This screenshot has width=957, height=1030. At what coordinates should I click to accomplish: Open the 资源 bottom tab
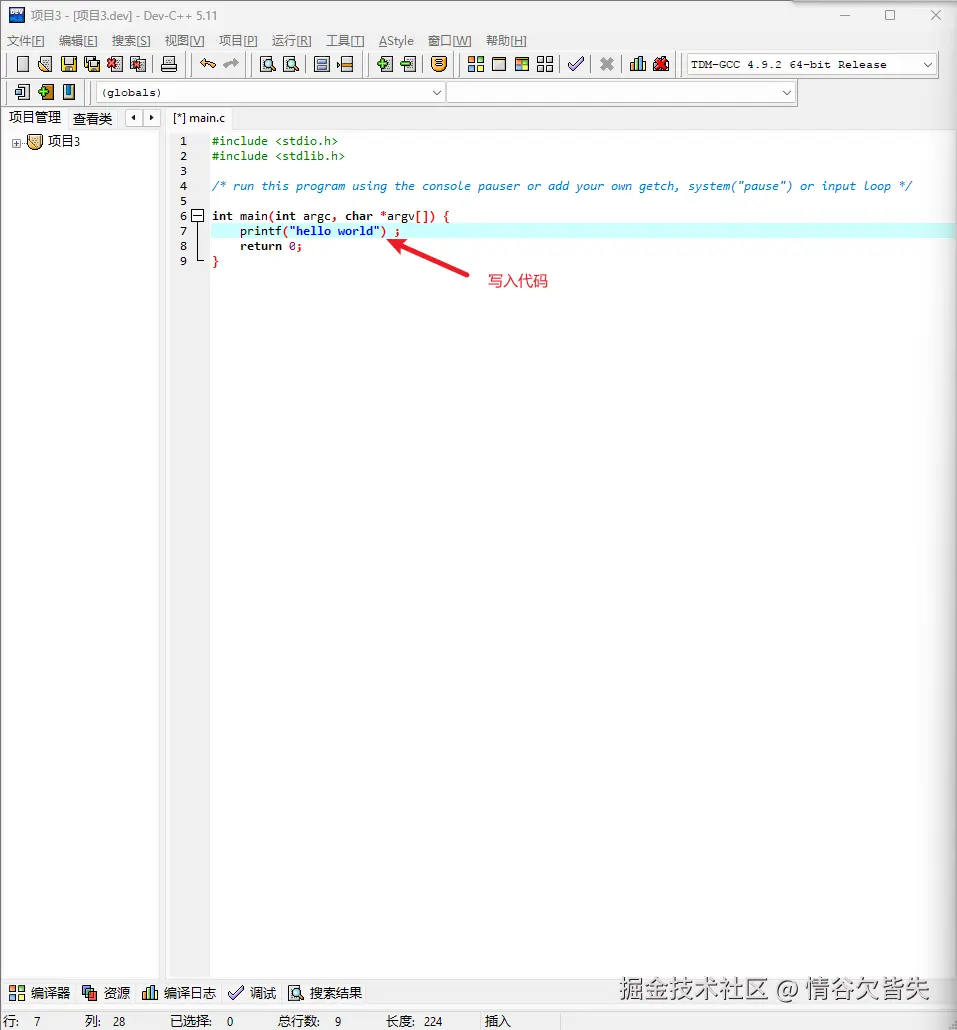pos(106,993)
